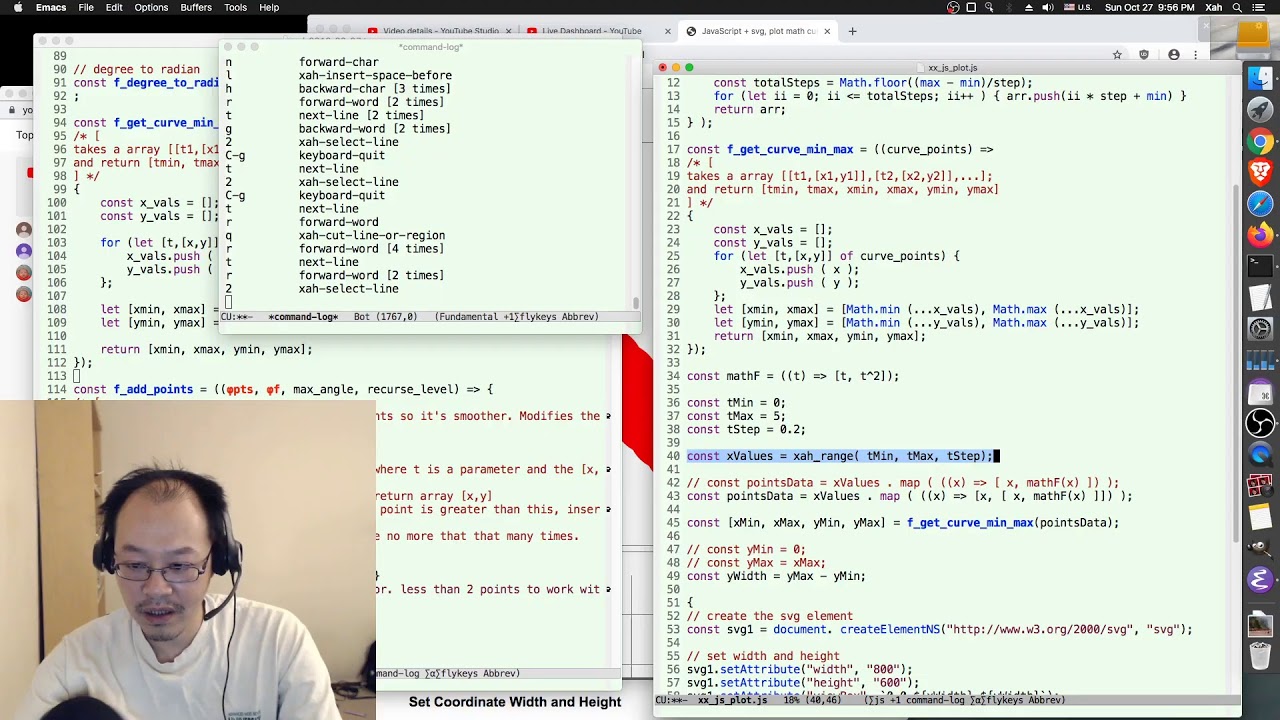
Task: Open the Bluetooth menu bar icon
Action: (1009, 7)
